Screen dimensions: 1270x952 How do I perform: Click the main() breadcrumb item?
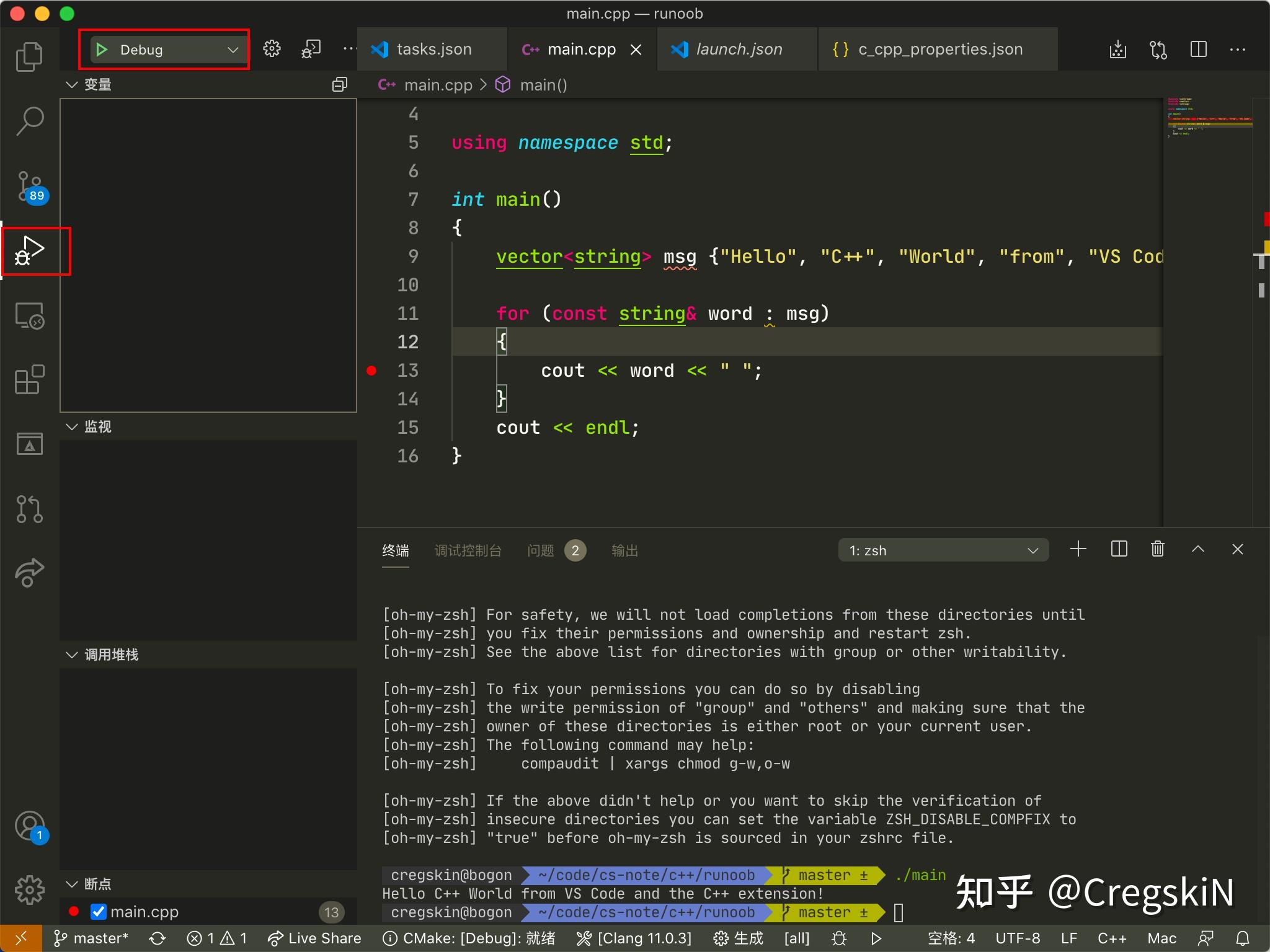pos(543,84)
